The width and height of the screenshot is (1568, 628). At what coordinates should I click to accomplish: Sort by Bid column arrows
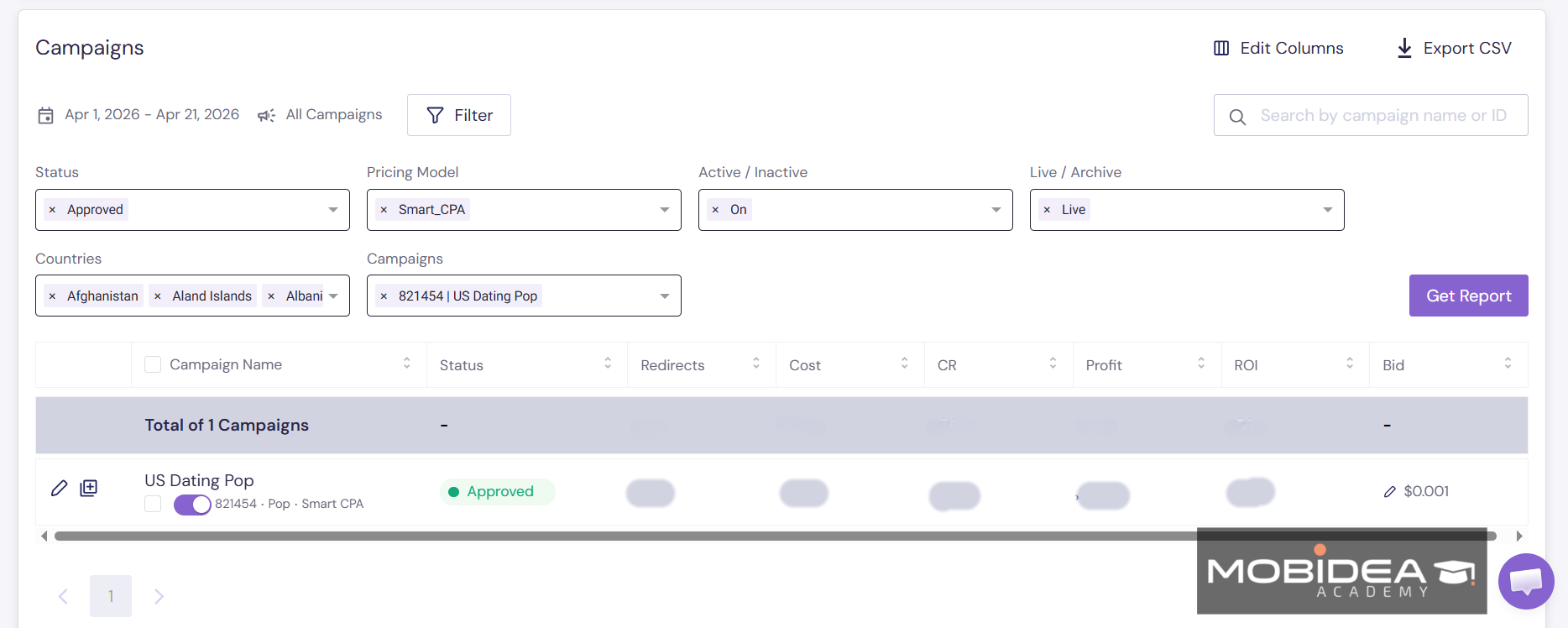(x=1508, y=364)
